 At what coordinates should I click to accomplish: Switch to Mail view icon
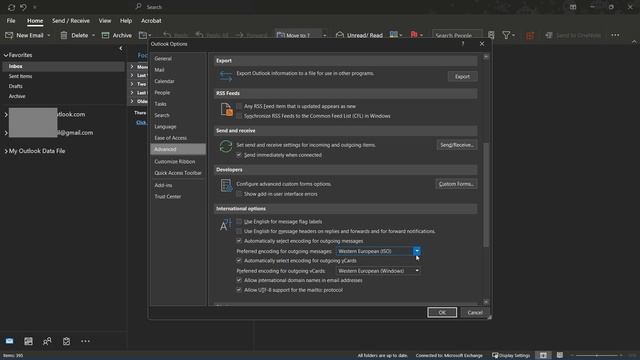pyautogui.click(x=9, y=341)
